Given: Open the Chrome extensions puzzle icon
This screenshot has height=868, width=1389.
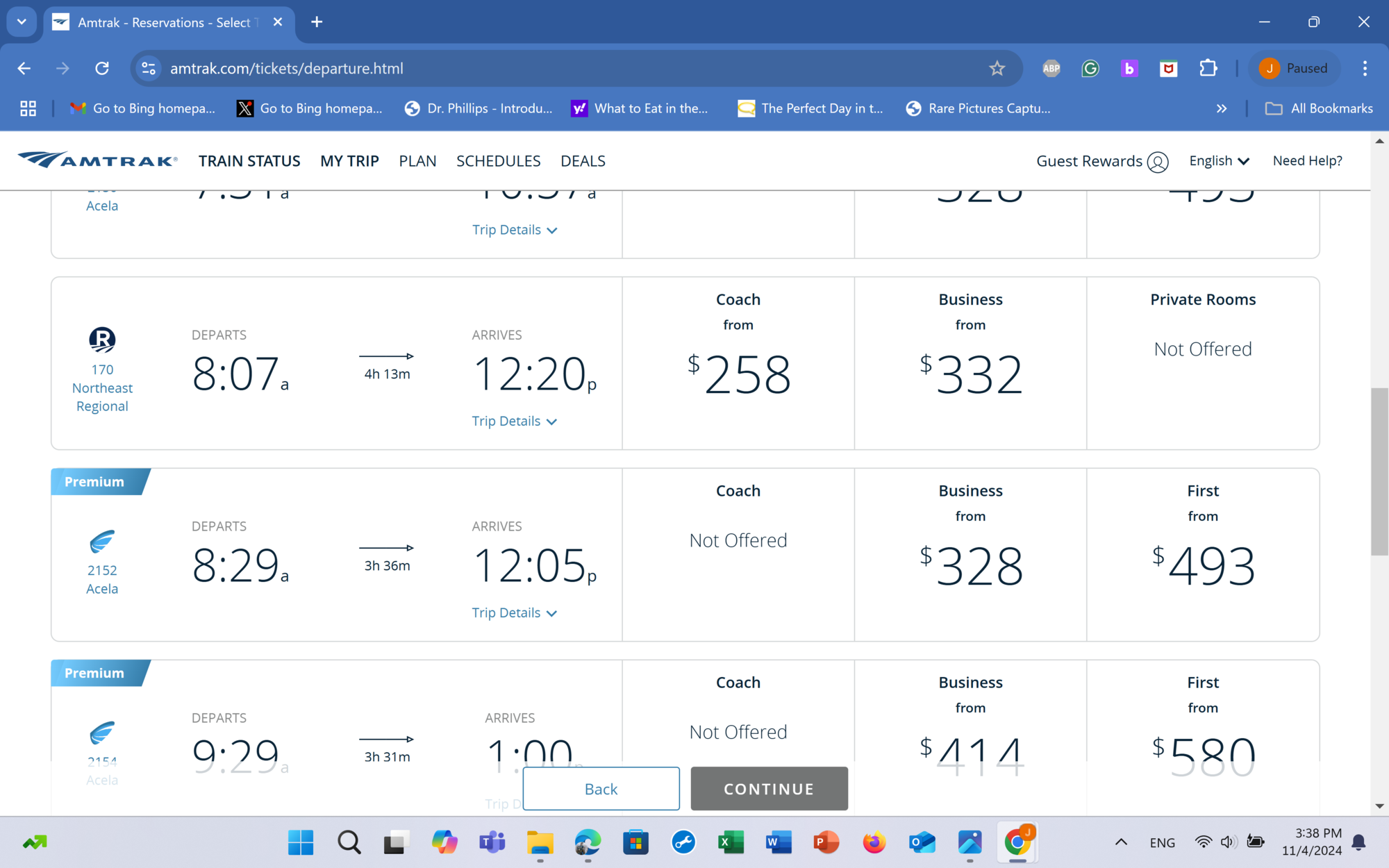Looking at the screenshot, I should (1208, 68).
